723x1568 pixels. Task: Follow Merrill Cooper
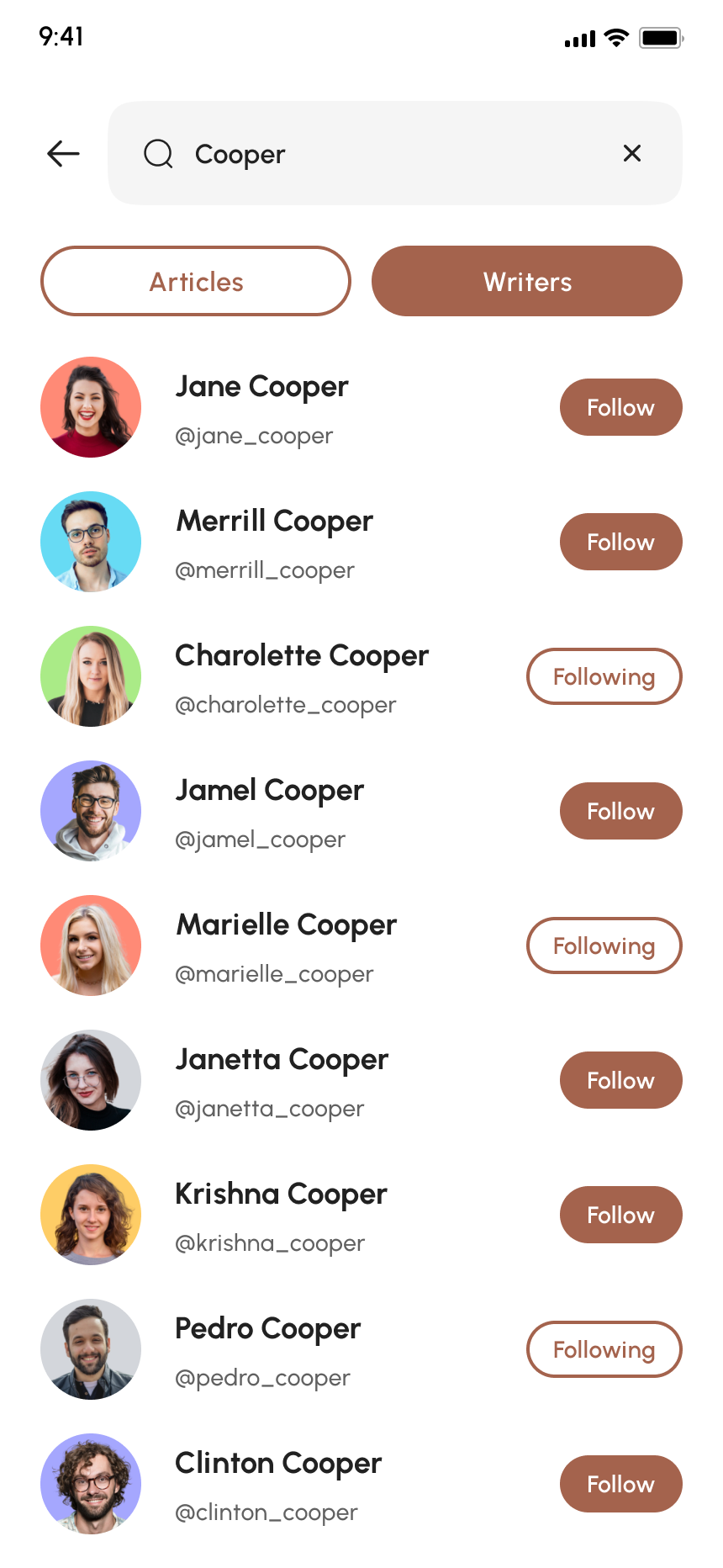click(x=621, y=542)
